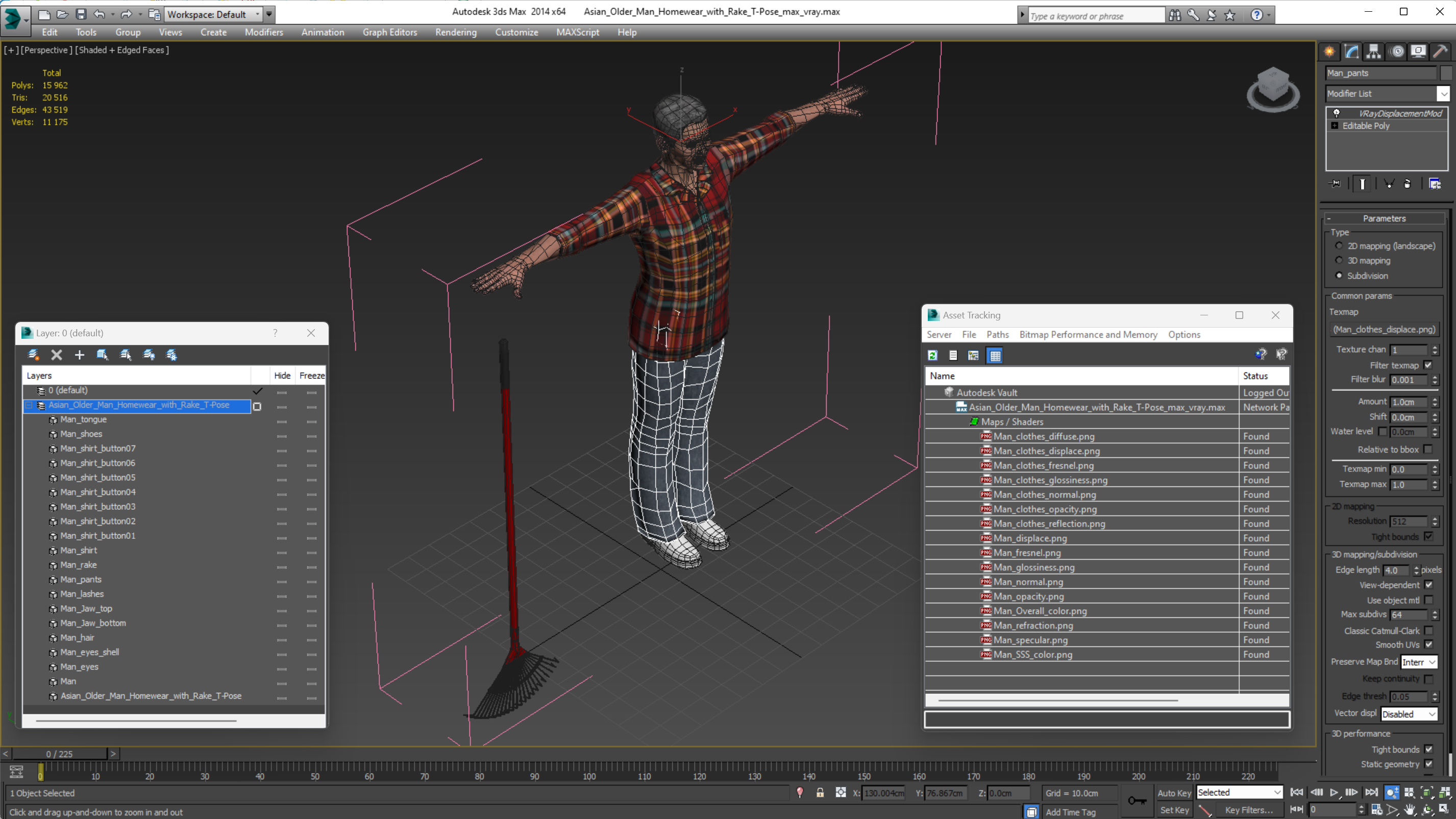Click the Set Key large key icon
This screenshot has height=819, width=1456.
tap(1137, 800)
